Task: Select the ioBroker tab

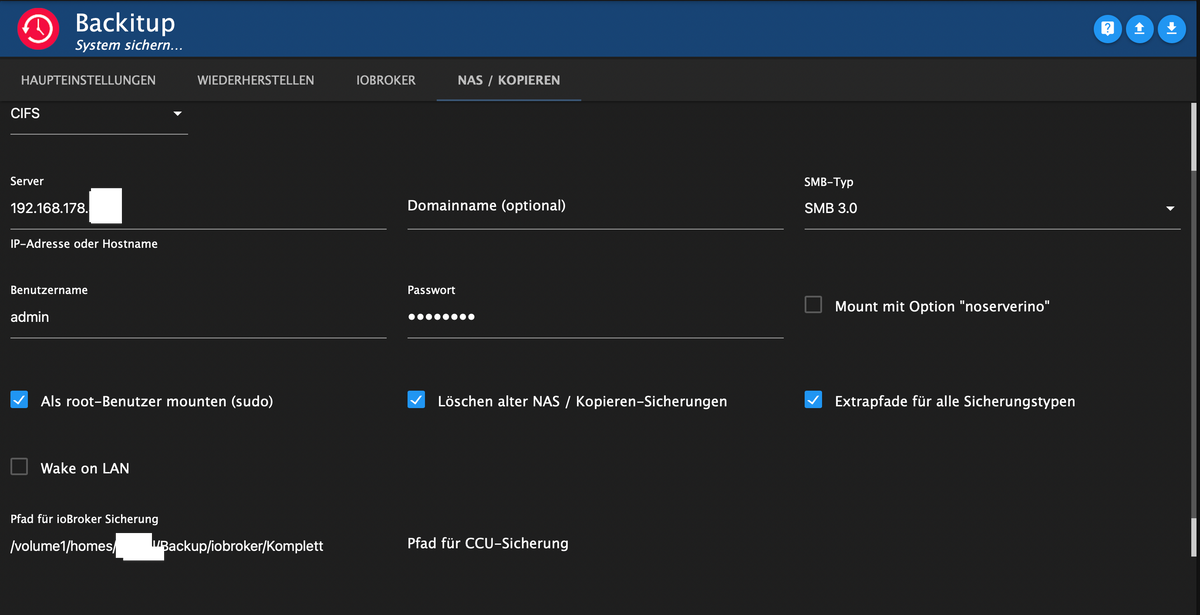Action: click(386, 80)
